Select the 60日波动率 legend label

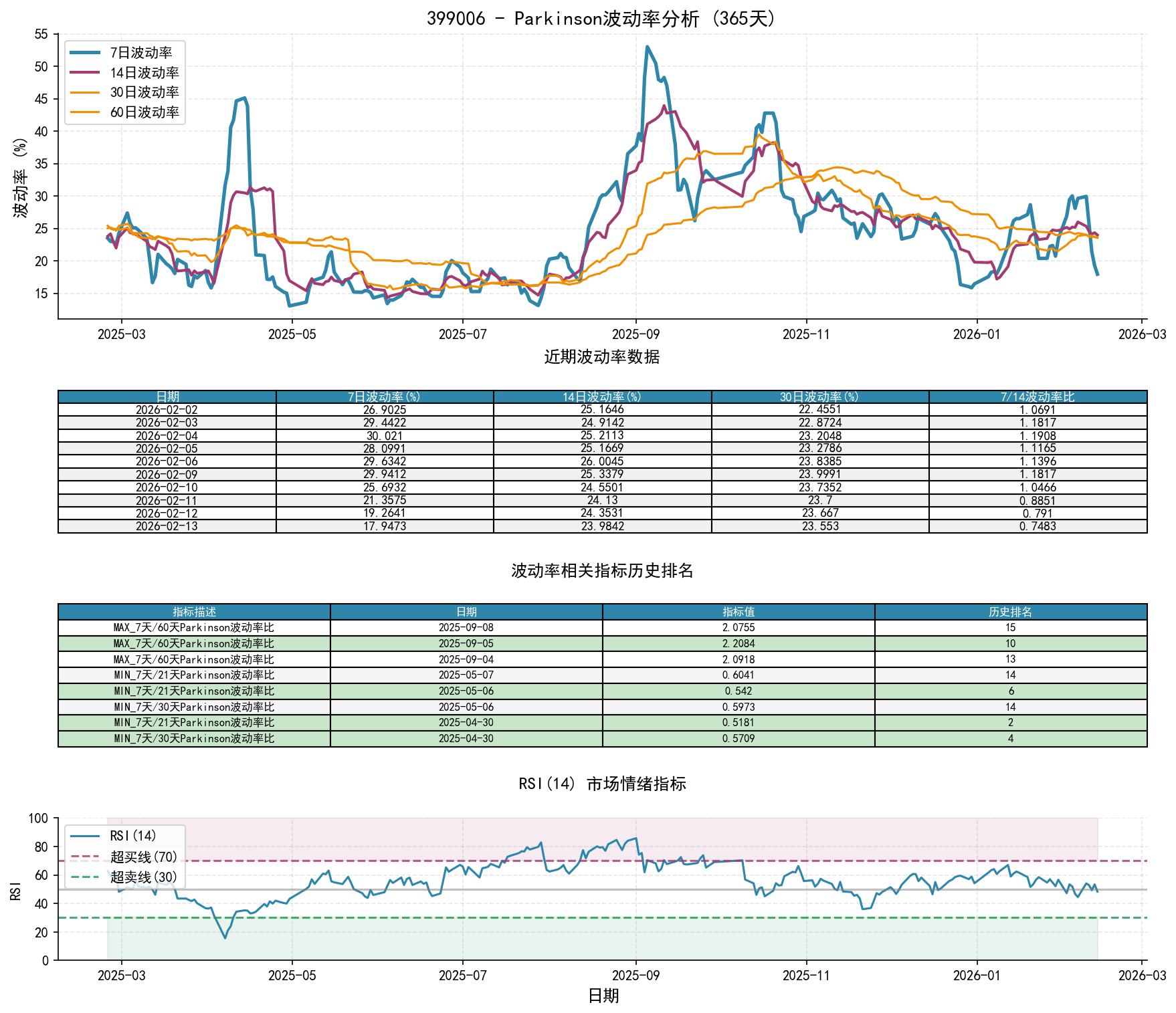point(144,112)
